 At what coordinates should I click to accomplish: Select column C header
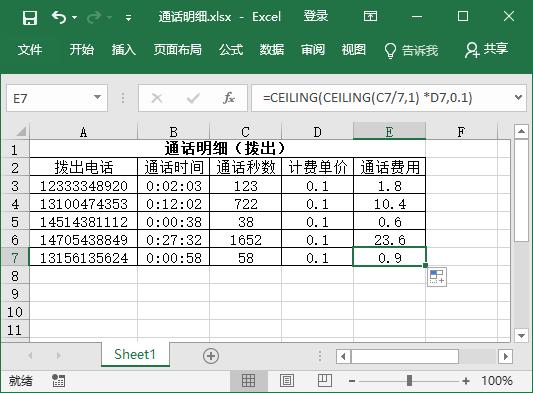[245, 132]
